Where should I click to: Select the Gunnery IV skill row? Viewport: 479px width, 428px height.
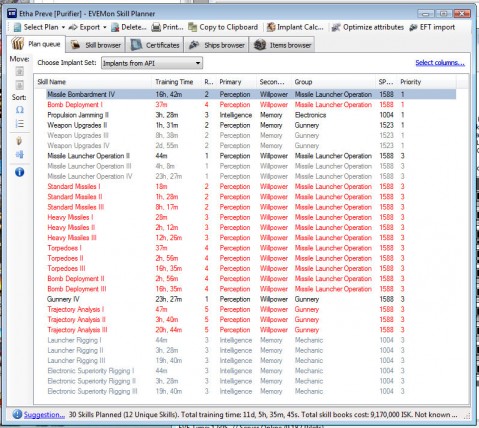point(251,299)
